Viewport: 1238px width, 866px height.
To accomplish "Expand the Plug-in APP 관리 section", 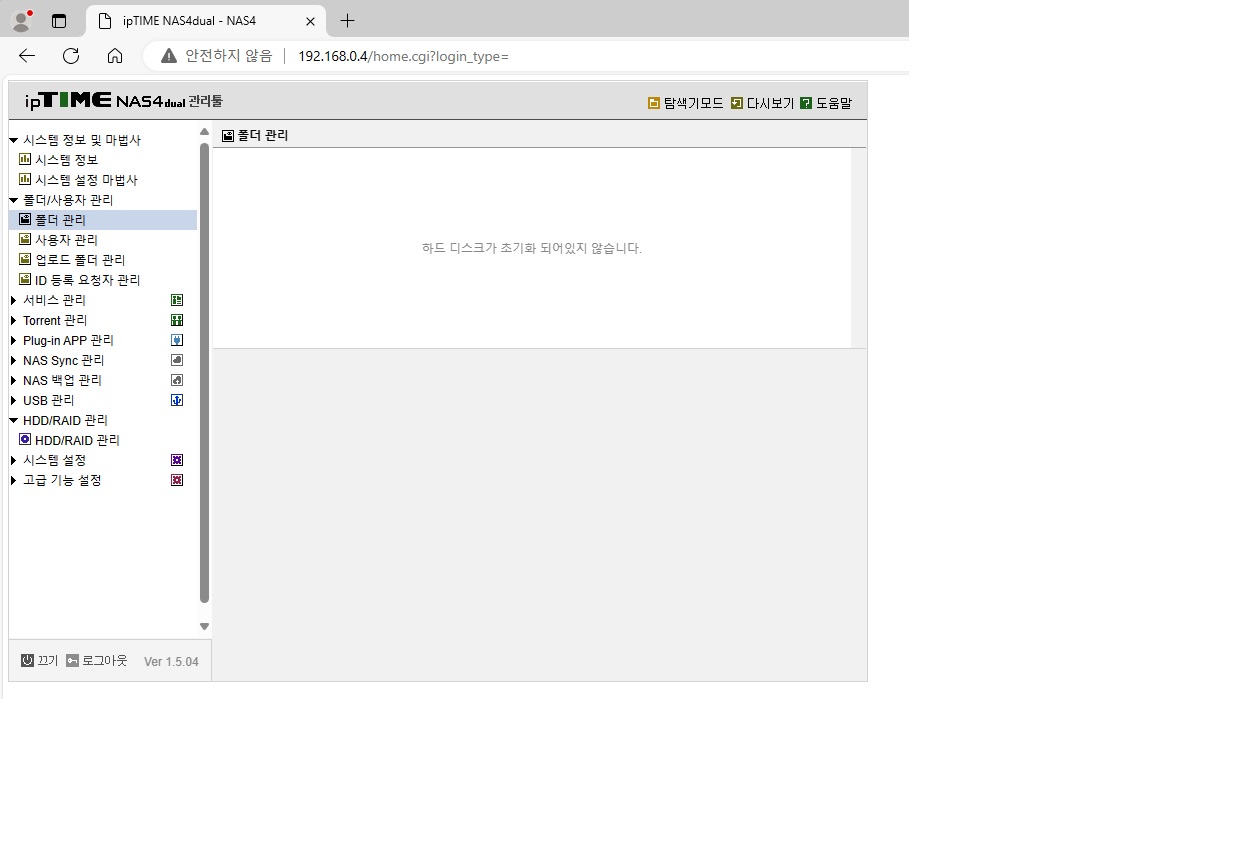I will click(14, 340).
